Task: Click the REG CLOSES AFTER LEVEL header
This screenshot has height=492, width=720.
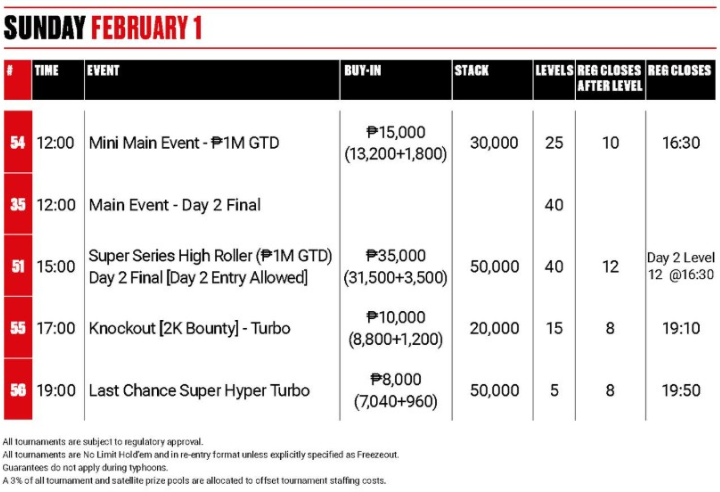Action: (609, 78)
